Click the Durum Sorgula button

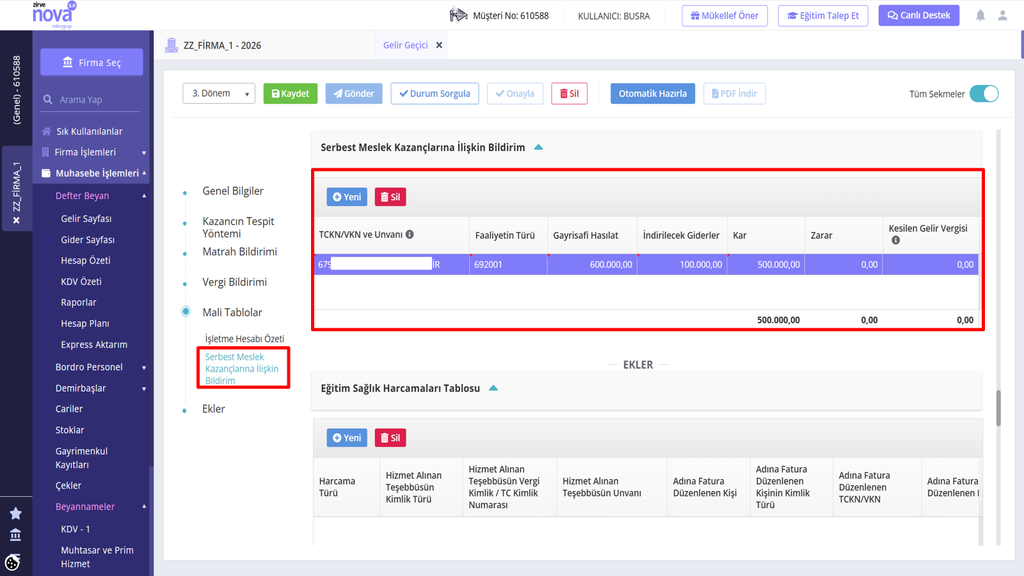click(x=435, y=93)
